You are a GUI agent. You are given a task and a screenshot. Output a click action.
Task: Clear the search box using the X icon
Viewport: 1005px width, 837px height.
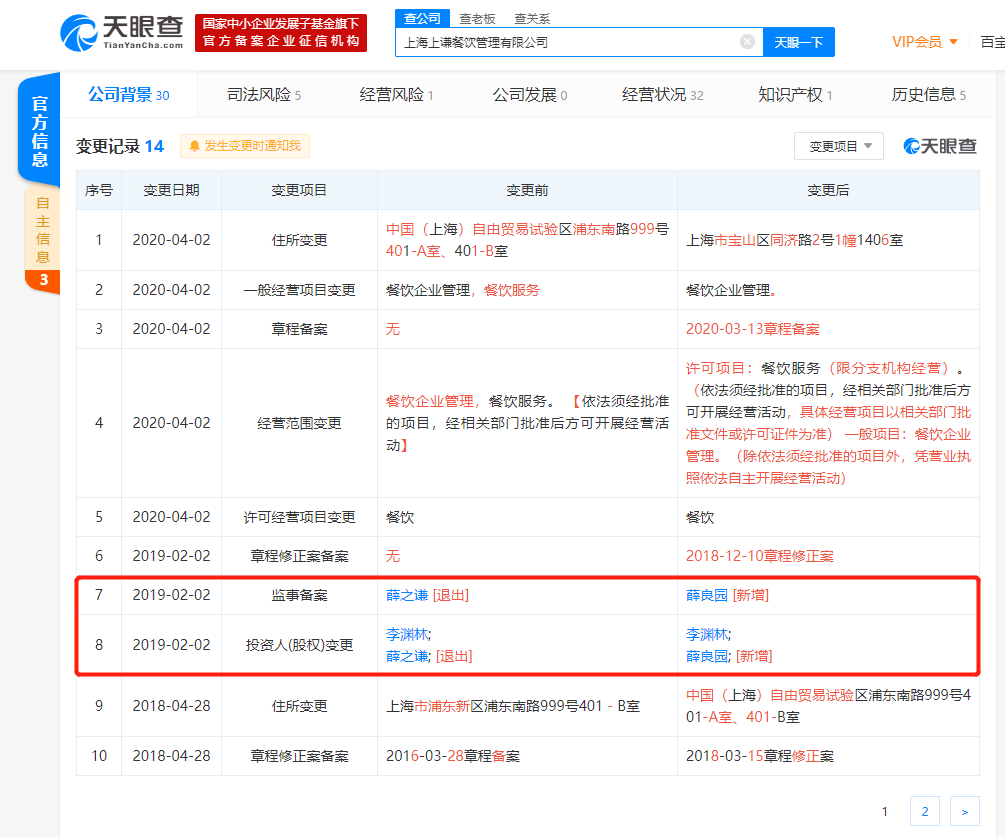coord(746,41)
